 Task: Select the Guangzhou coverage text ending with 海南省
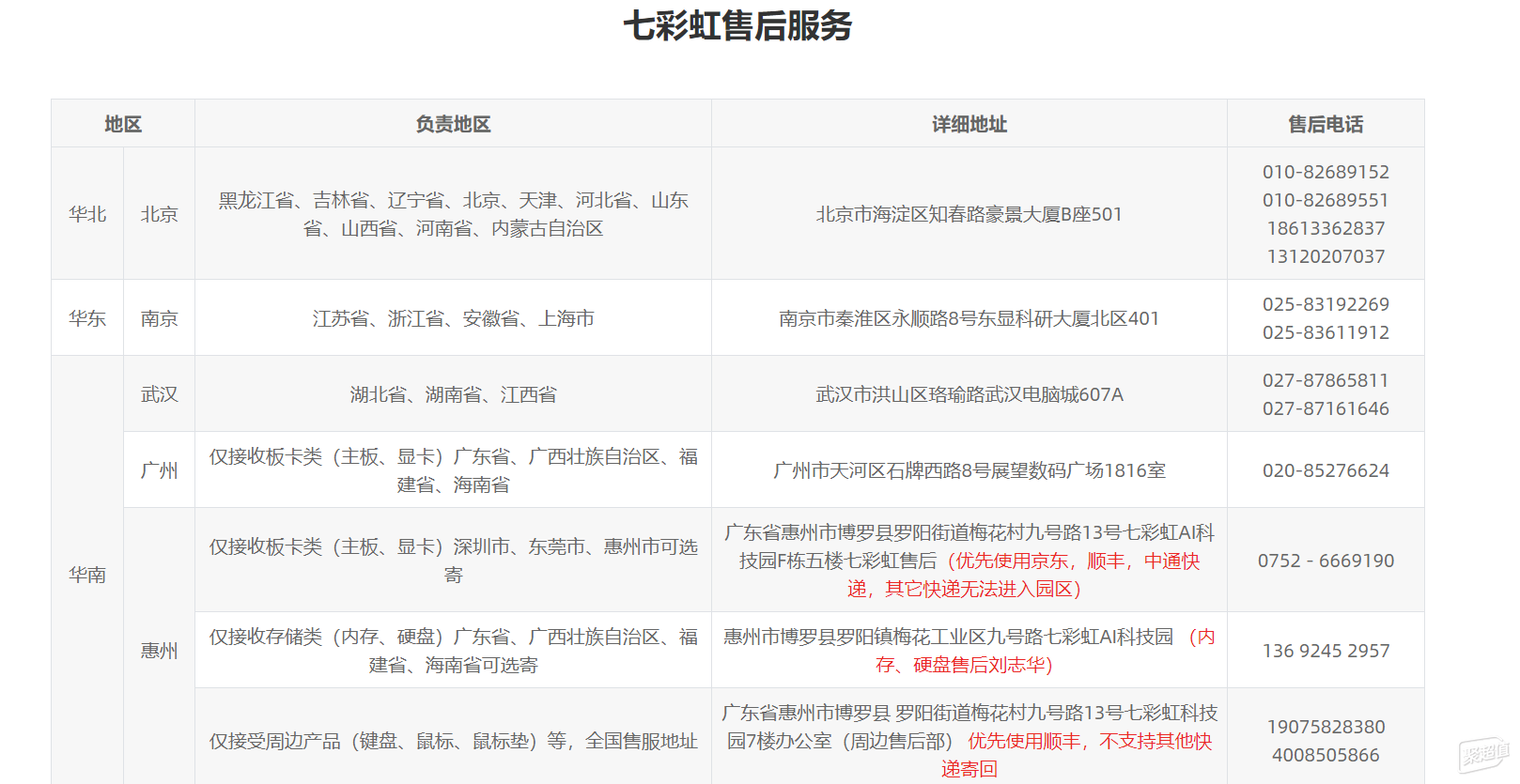pos(453,470)
